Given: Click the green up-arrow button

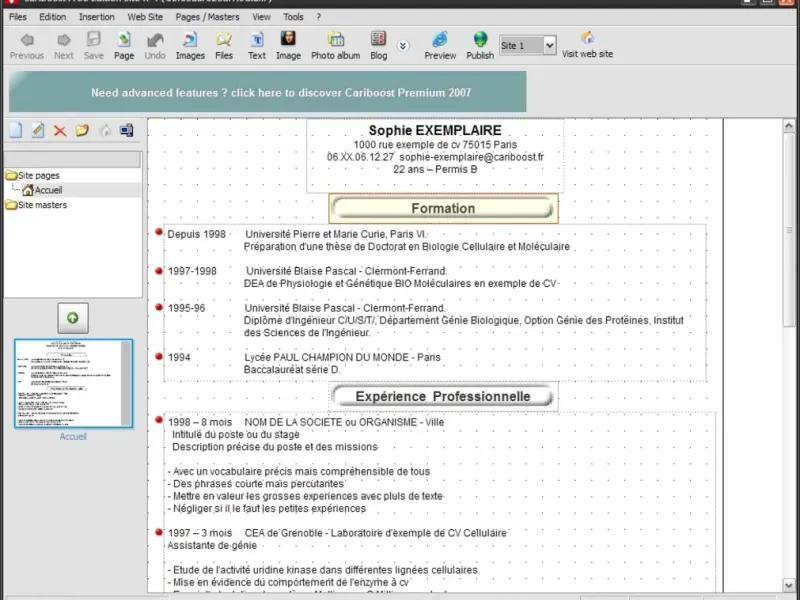Looking at the screenshot, I should pyautogui.click(x=73, y=318).
